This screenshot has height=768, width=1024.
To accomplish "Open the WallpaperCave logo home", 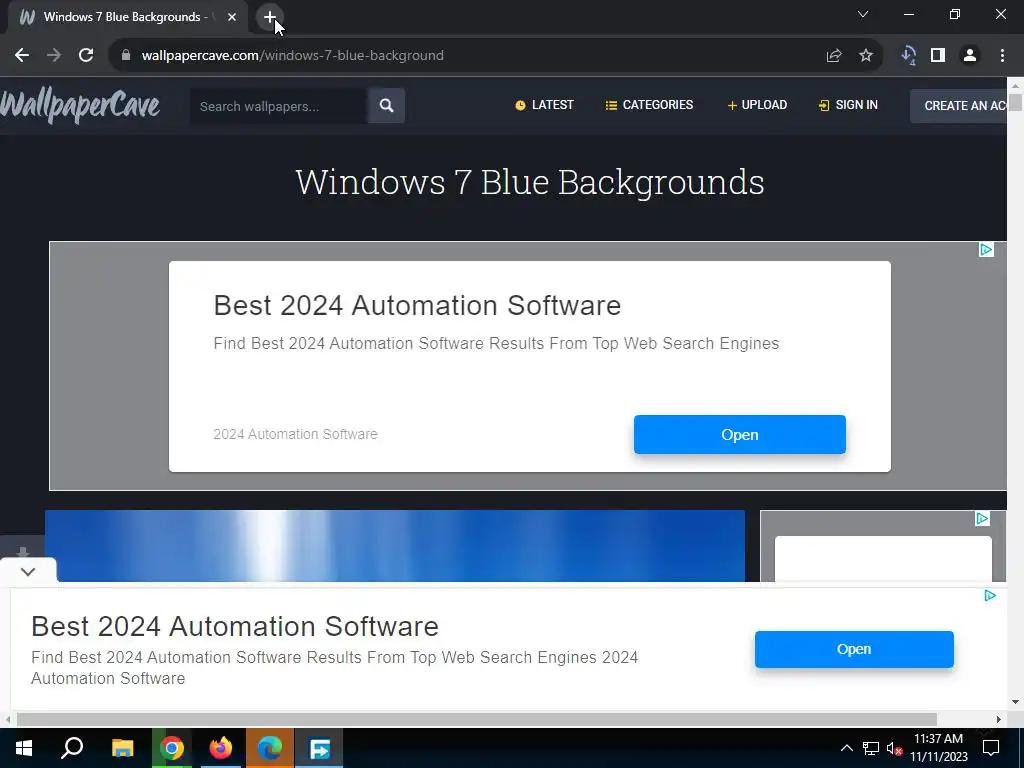I will point(80,106).
